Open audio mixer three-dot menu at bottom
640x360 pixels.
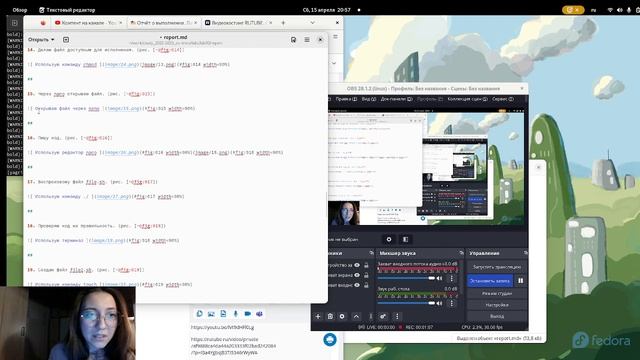(x=397, y=316)
